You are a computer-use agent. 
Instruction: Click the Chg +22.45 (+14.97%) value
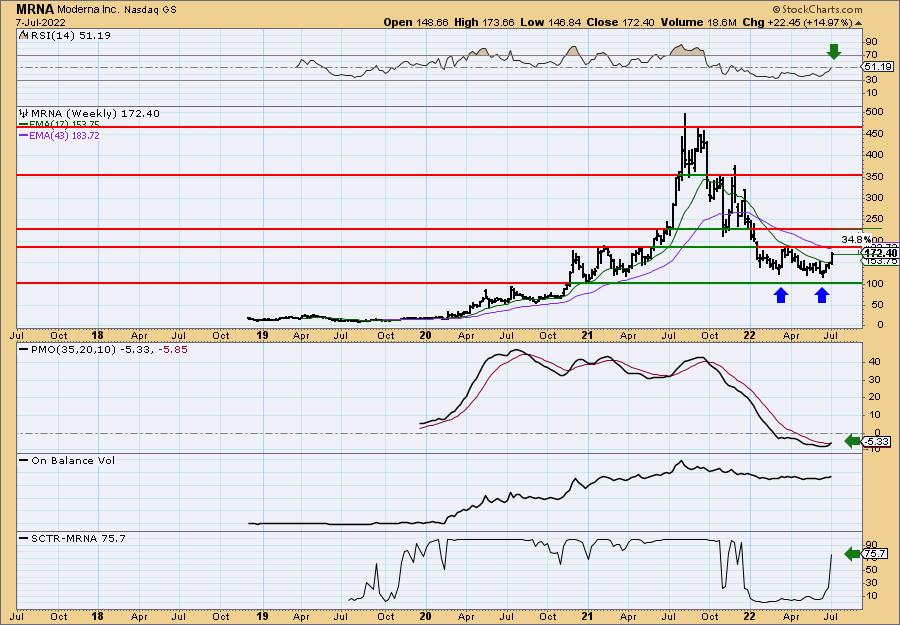(x=798, y=22)
